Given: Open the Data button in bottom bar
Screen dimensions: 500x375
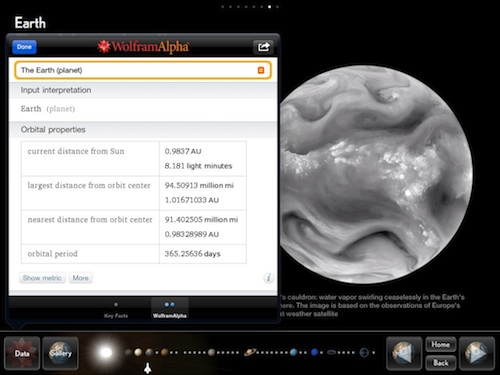Looking at the screenshot, I should [22, 353].
